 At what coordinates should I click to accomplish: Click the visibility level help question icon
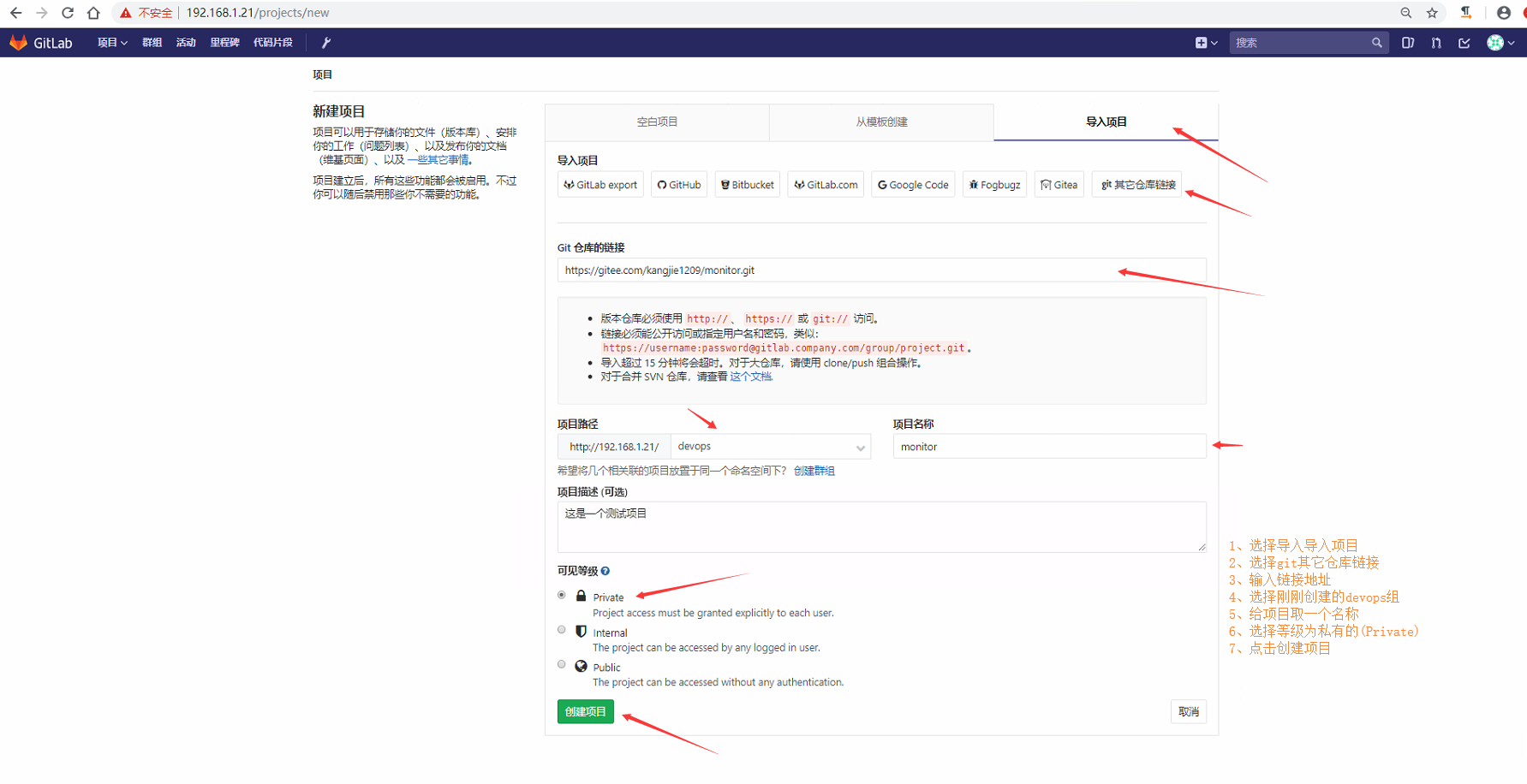[x=605, y=571]
